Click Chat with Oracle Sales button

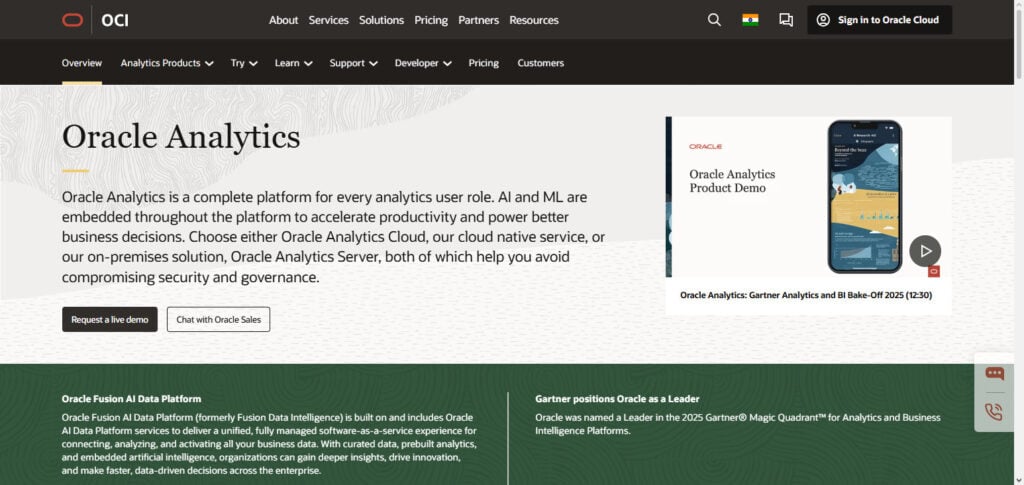tap(218, 319)
